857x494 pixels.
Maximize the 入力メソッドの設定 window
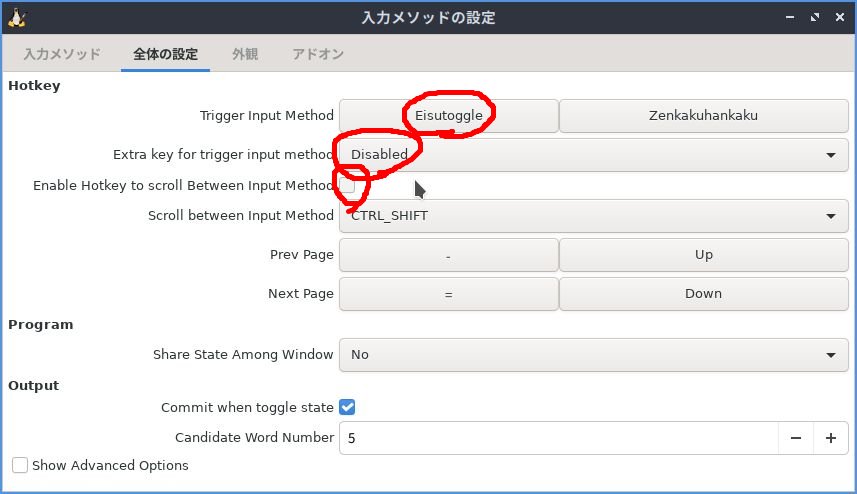click(x=815, y=17)
